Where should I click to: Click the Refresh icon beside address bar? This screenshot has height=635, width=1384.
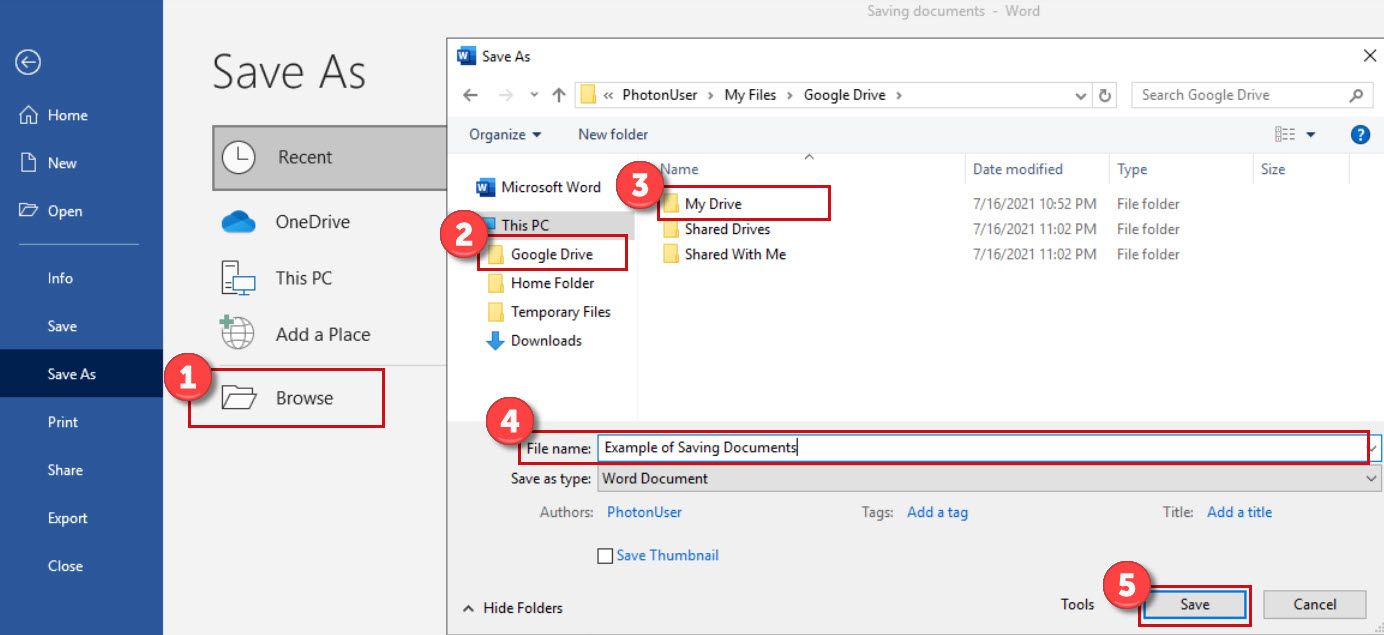(1104, 95)
